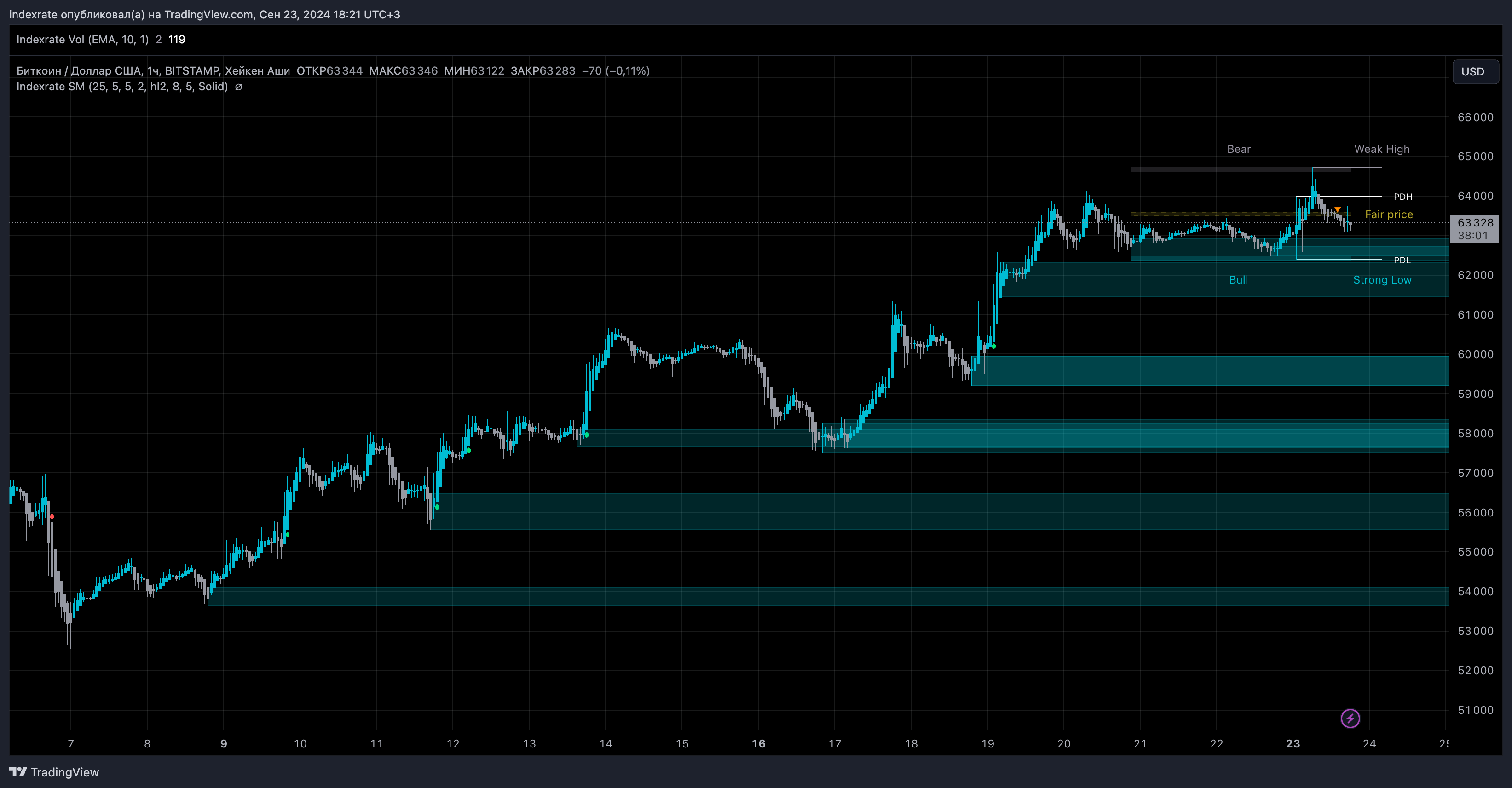Click the 60 000 price scale value
This screenshot has height=788, width=1512.
[1475, 354]
